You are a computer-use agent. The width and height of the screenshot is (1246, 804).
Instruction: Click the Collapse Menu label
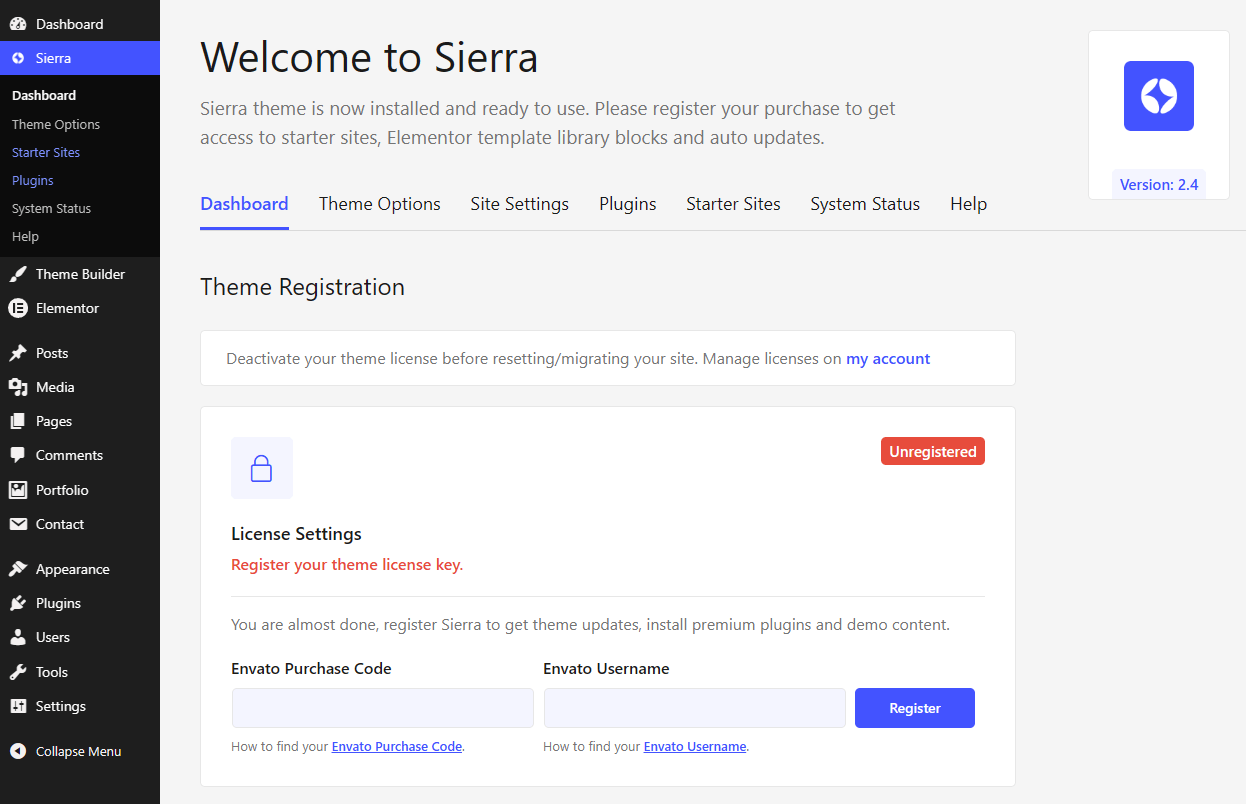(x=79, y=751)
